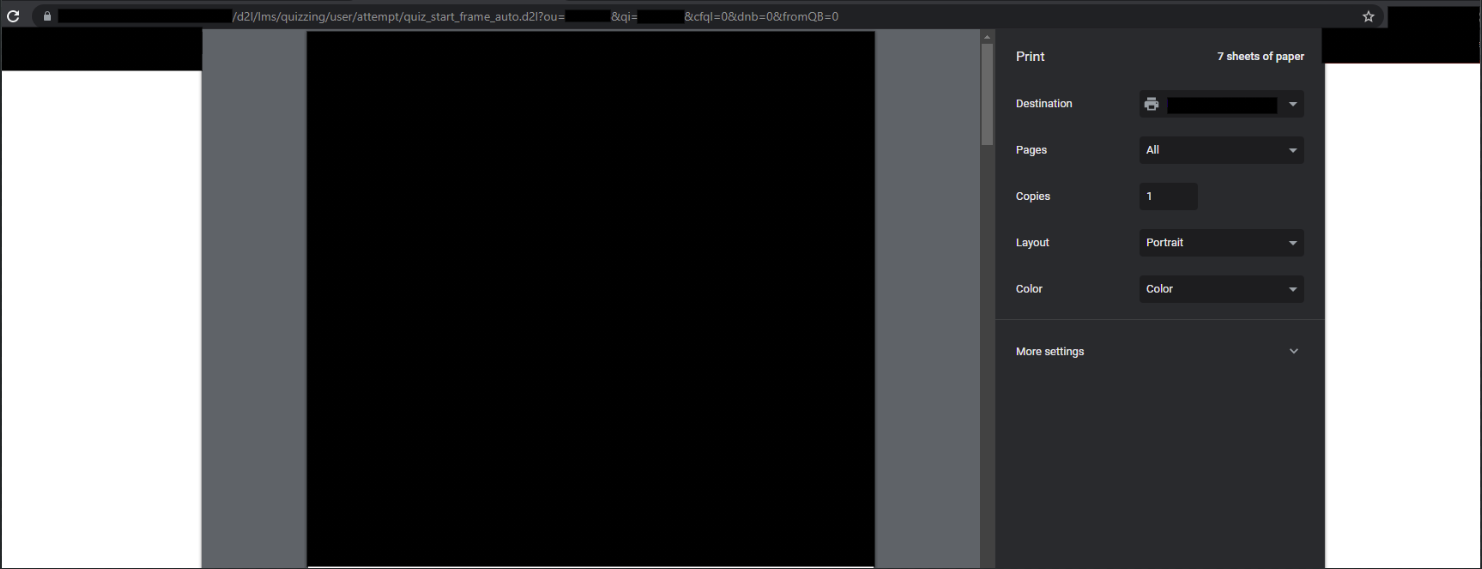The height and width of the screenshot is (569, 1482).
Task: Open the Pages dropdown set to All
Action: [1221, 150]
